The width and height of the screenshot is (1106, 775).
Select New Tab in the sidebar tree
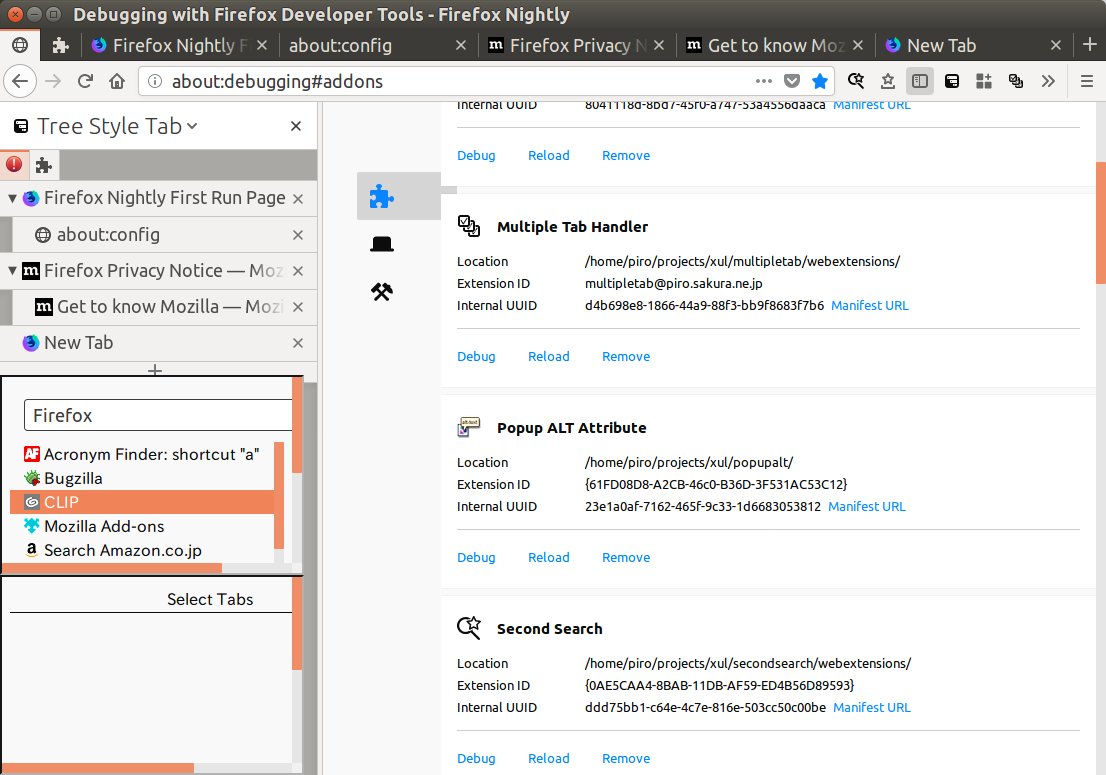[x=158, y=343]
